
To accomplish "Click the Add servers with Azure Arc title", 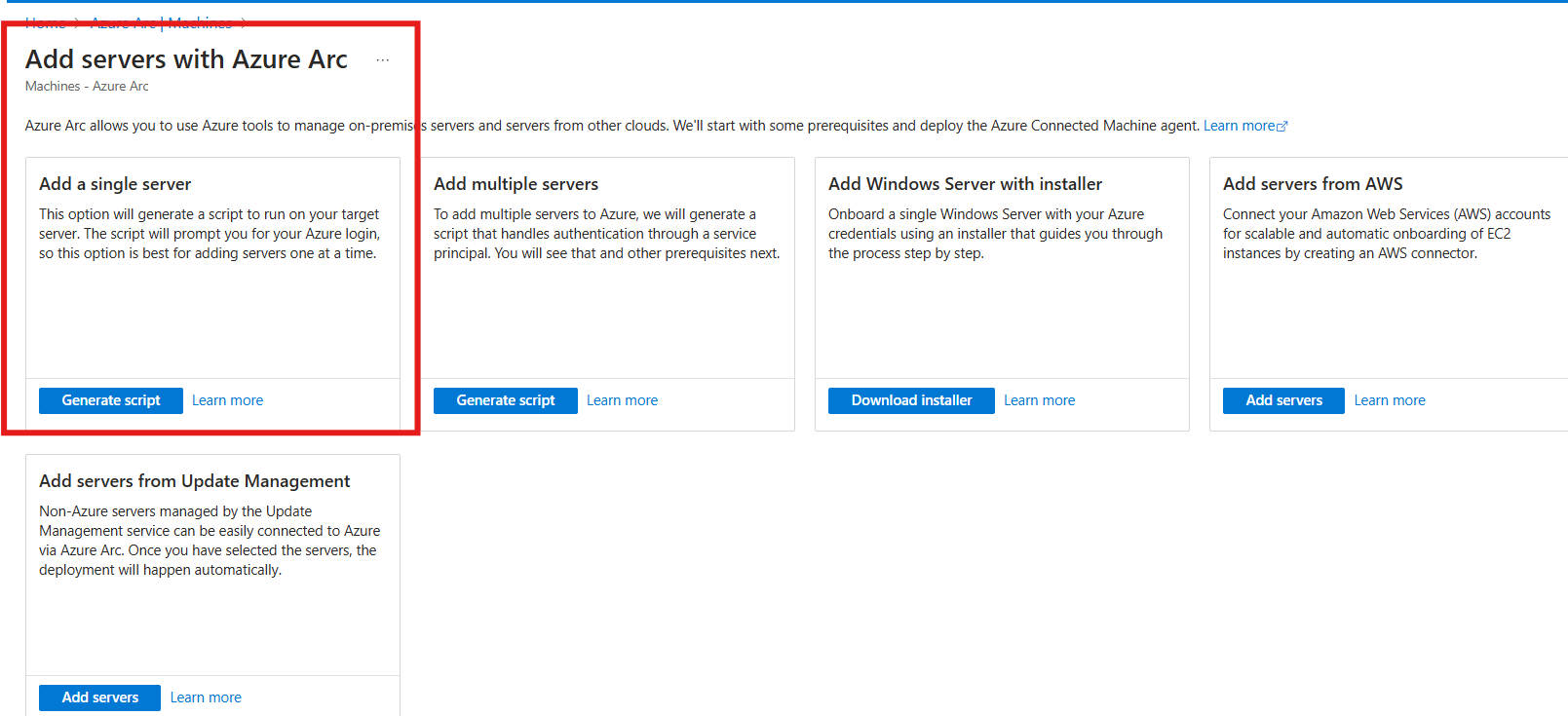I will (x=186, y=59).
